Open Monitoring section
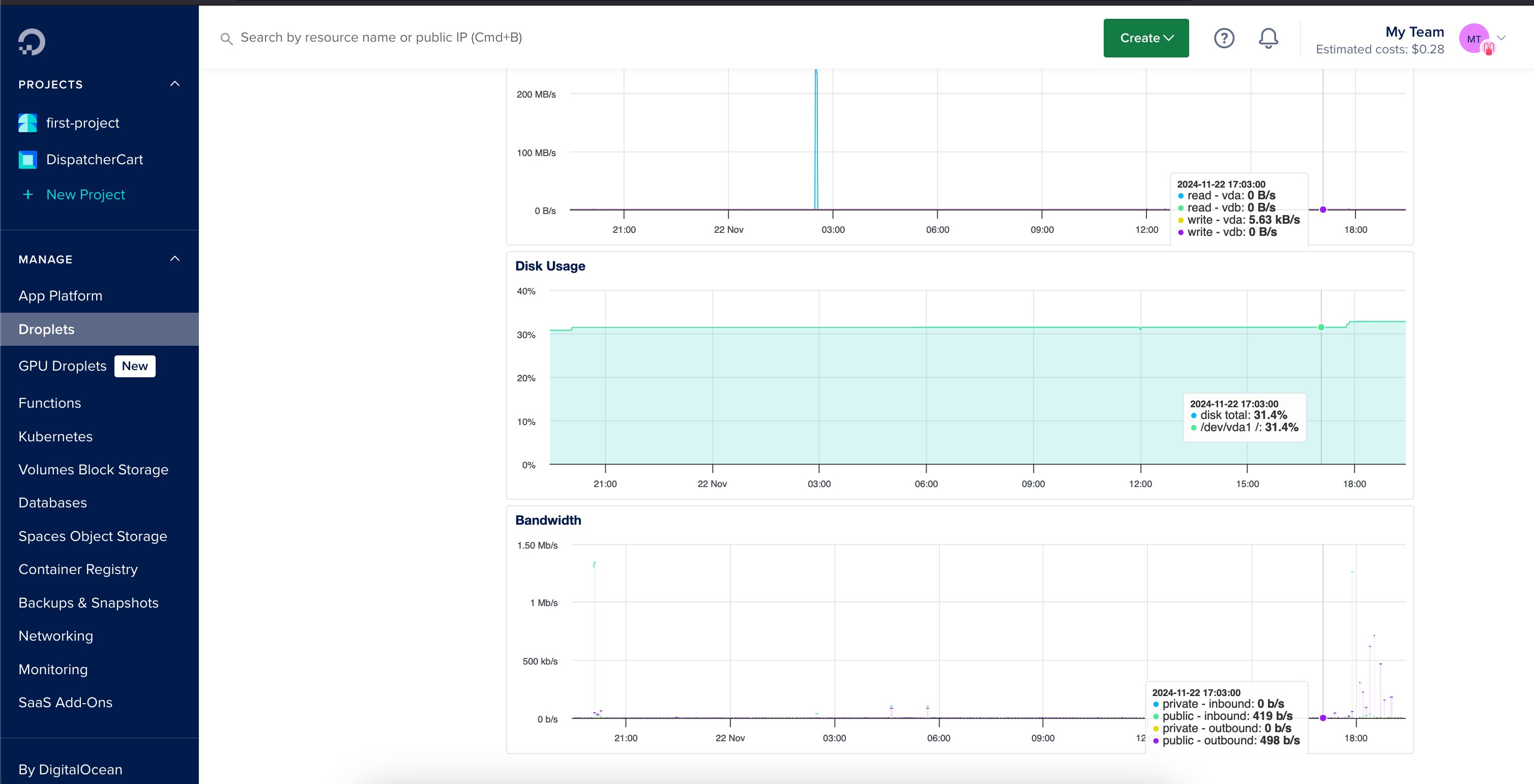Screen dimensions: 1534x784 pos(53,670)
